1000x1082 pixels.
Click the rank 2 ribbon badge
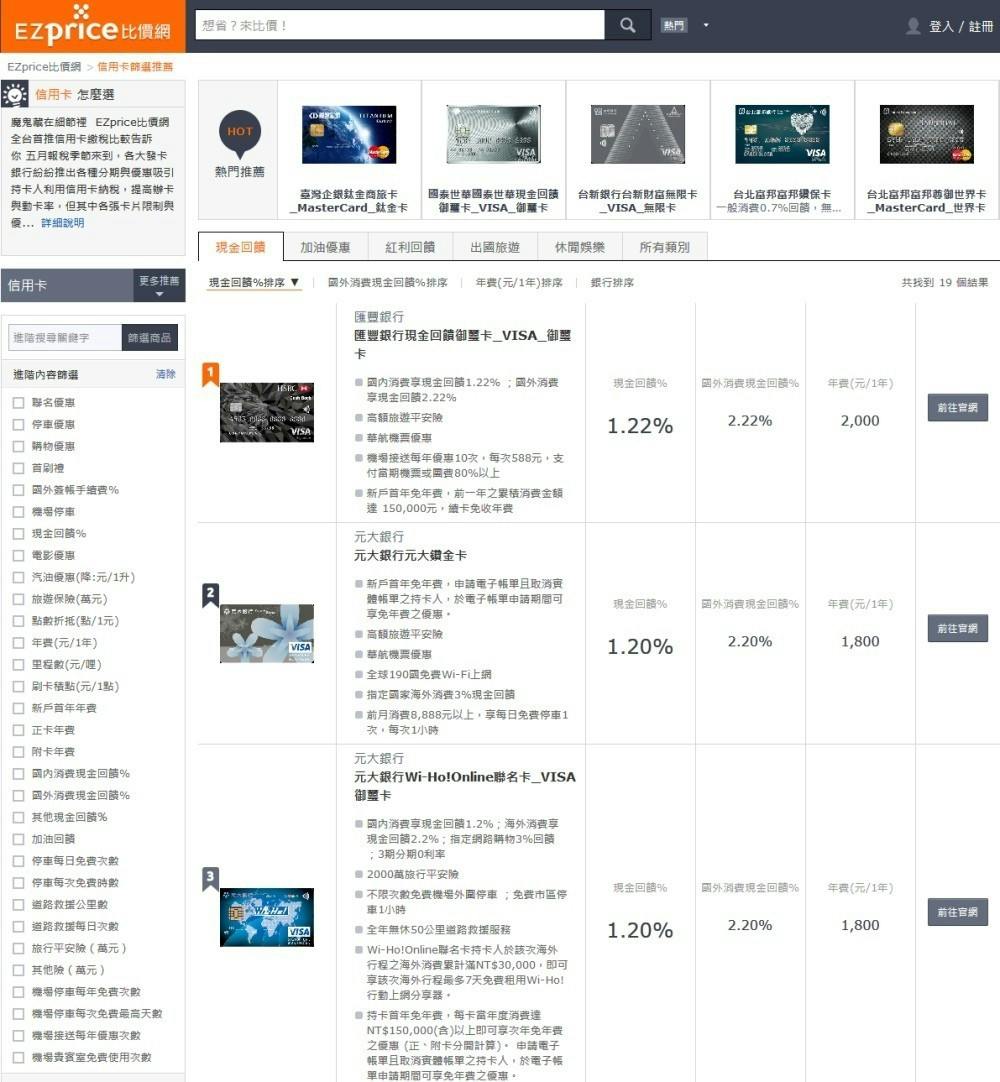click(x=210, y=596)
